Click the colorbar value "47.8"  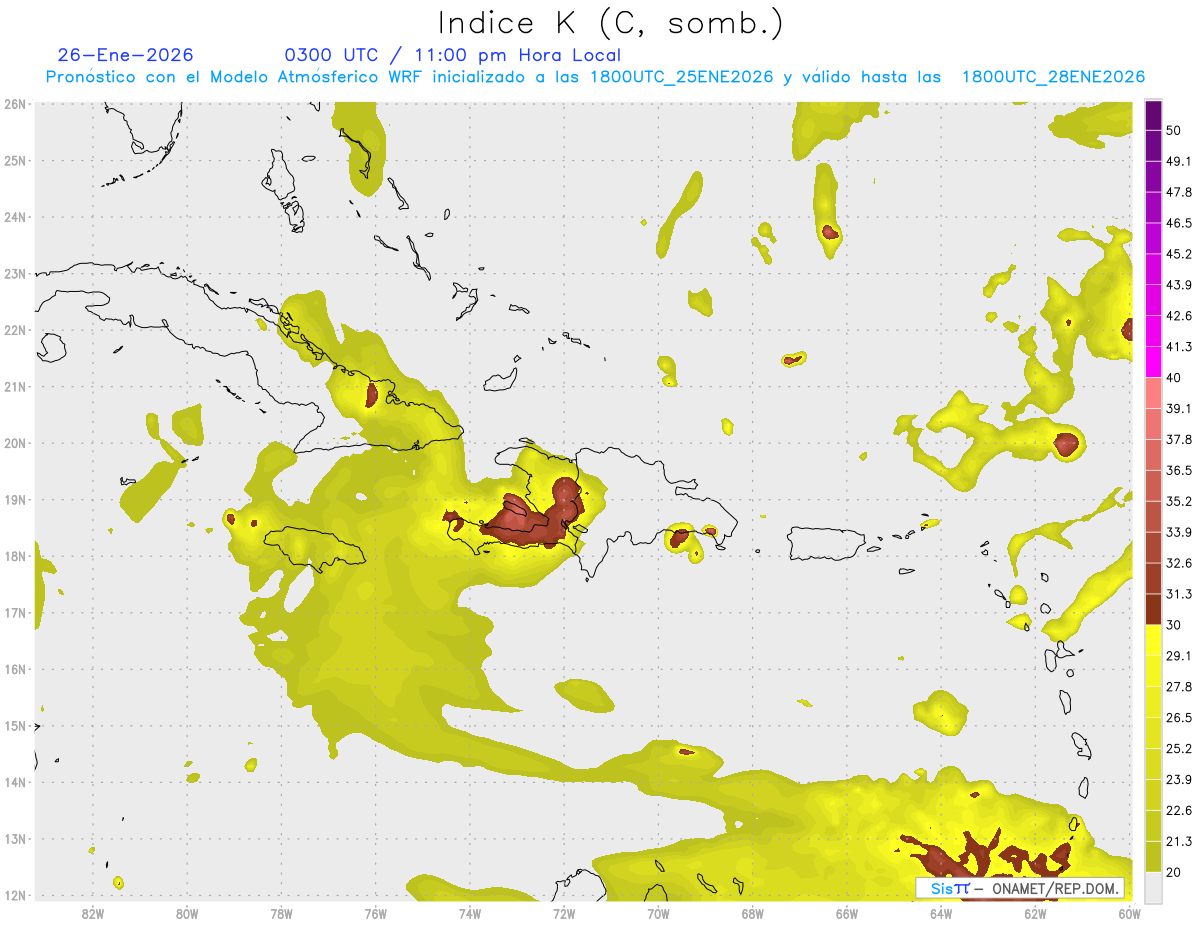tap(1179, 193)
